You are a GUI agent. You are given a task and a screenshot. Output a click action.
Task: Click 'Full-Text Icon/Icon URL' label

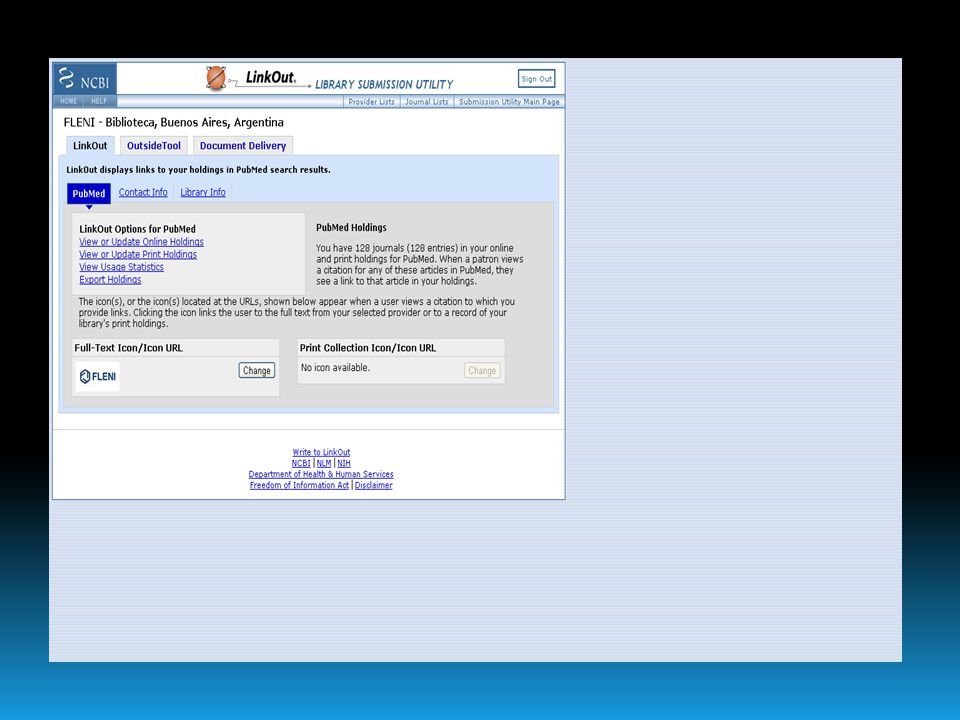(x=129, y=348)
